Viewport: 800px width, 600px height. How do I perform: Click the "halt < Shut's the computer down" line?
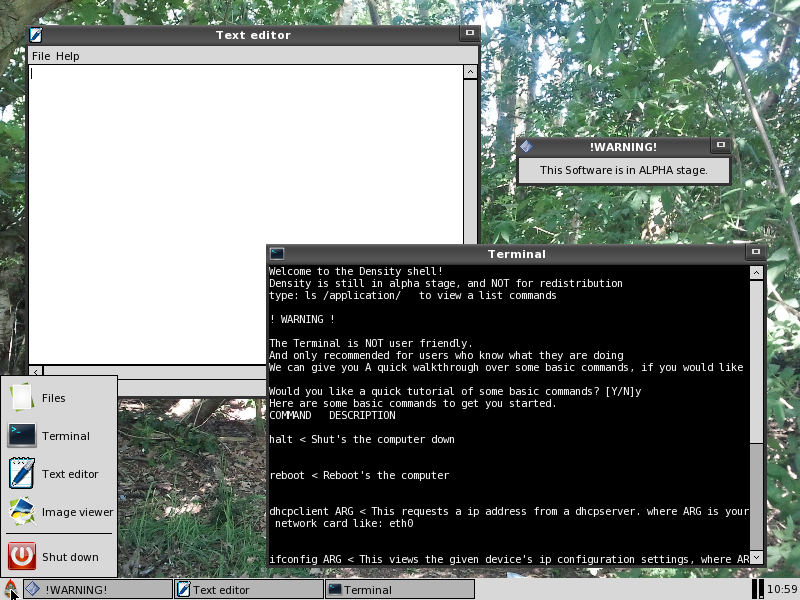362,439
